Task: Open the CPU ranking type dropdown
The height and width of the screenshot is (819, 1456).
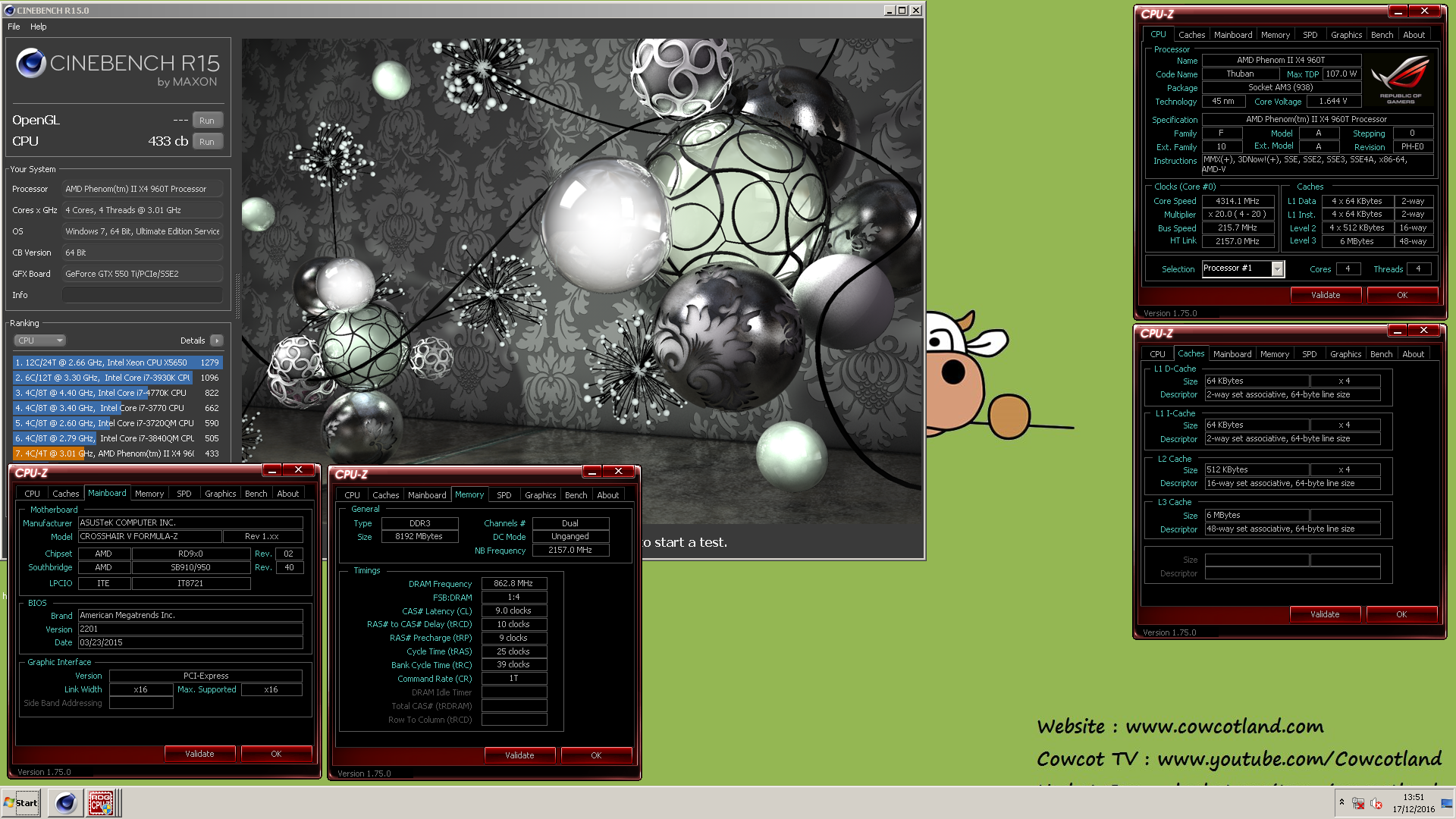Action: pyautogui.click(x=39, y=340)
